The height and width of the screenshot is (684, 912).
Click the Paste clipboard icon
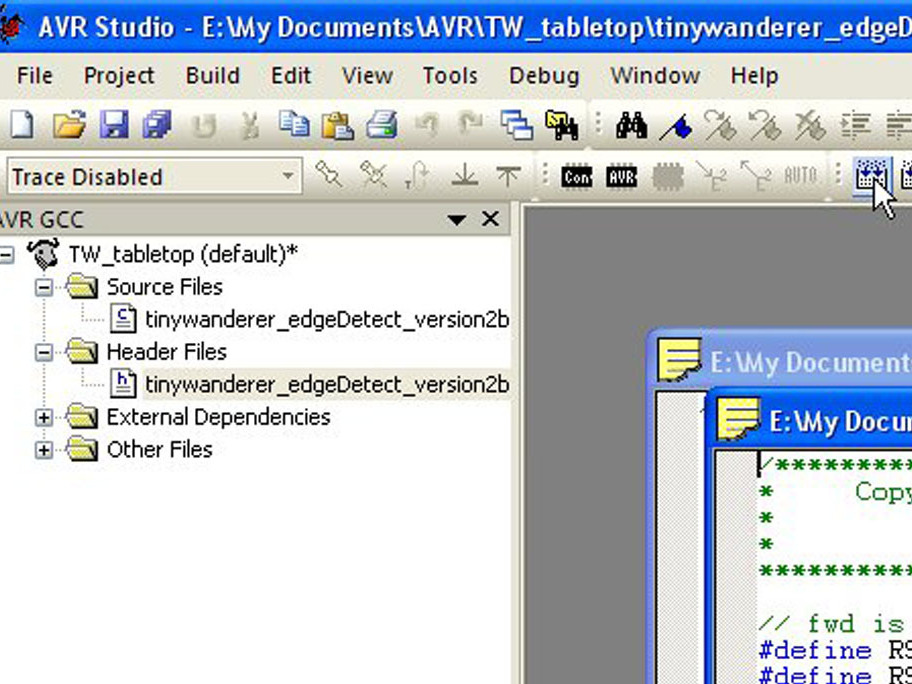point(338,124)
